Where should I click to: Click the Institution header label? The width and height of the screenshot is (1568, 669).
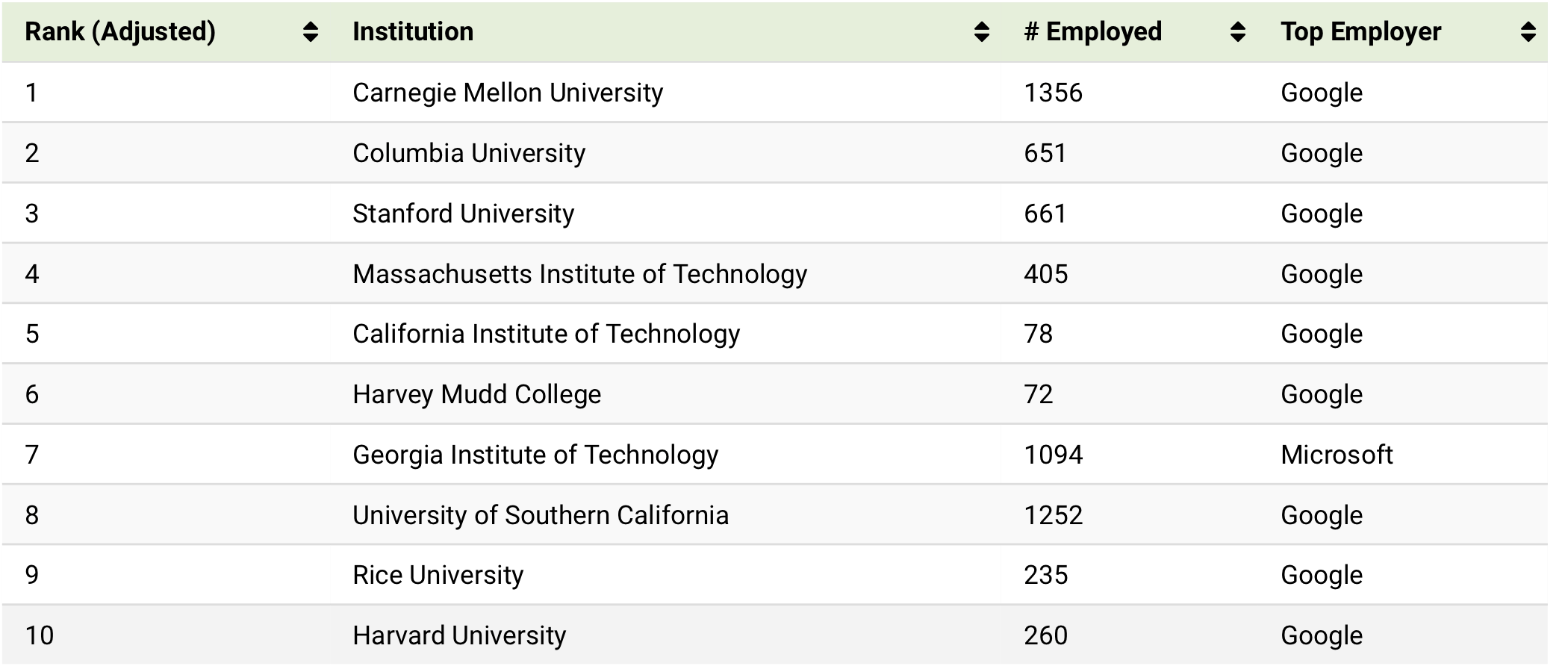(x=413, y=32)
